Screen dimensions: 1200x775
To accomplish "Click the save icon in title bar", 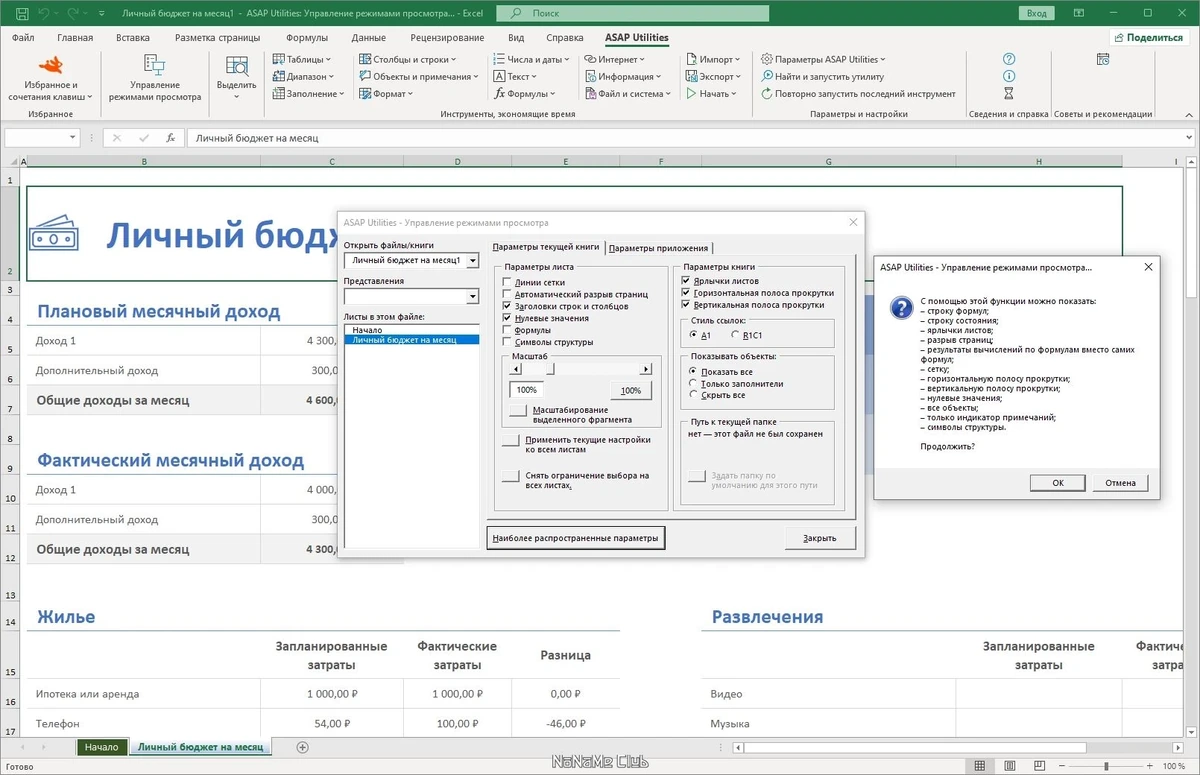I will [20, 14].
